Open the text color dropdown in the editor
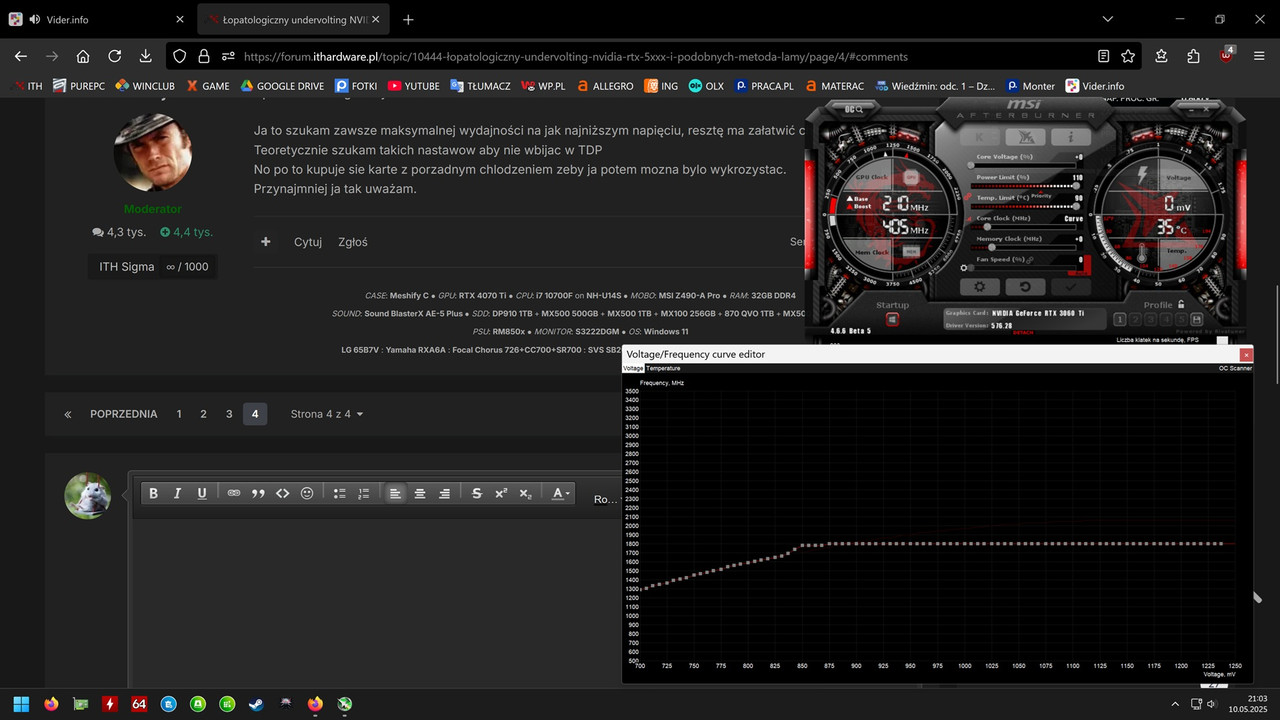1280x720 pixels. tap(561, 493)
